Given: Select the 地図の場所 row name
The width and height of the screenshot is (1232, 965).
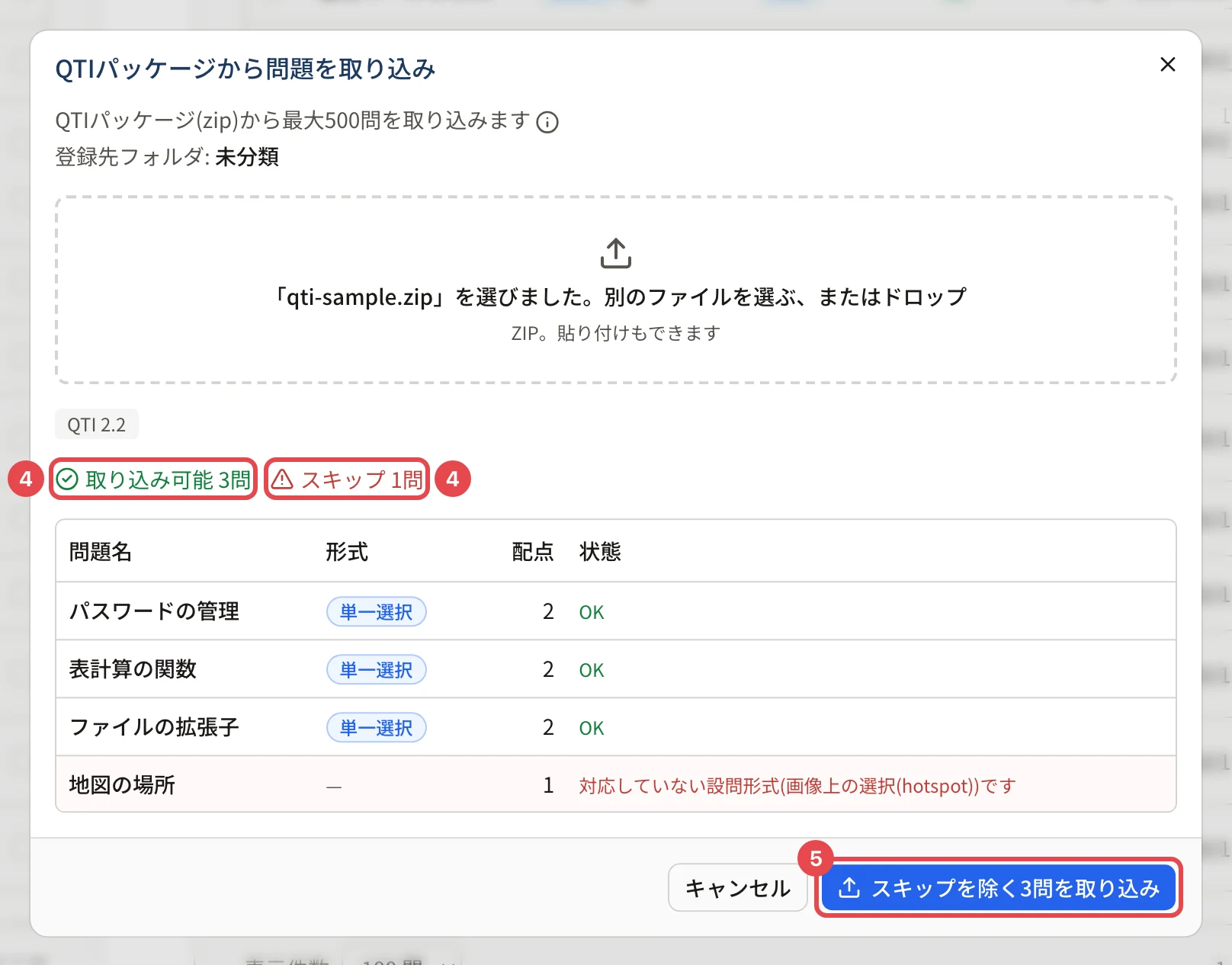Looking at the screenshot, I should (122, 785).
